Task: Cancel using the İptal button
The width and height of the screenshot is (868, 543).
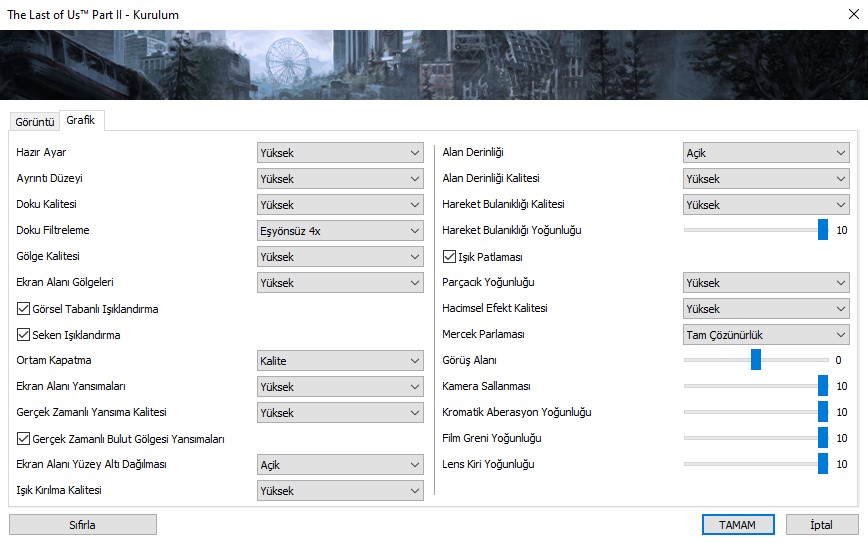Action: 822,525
